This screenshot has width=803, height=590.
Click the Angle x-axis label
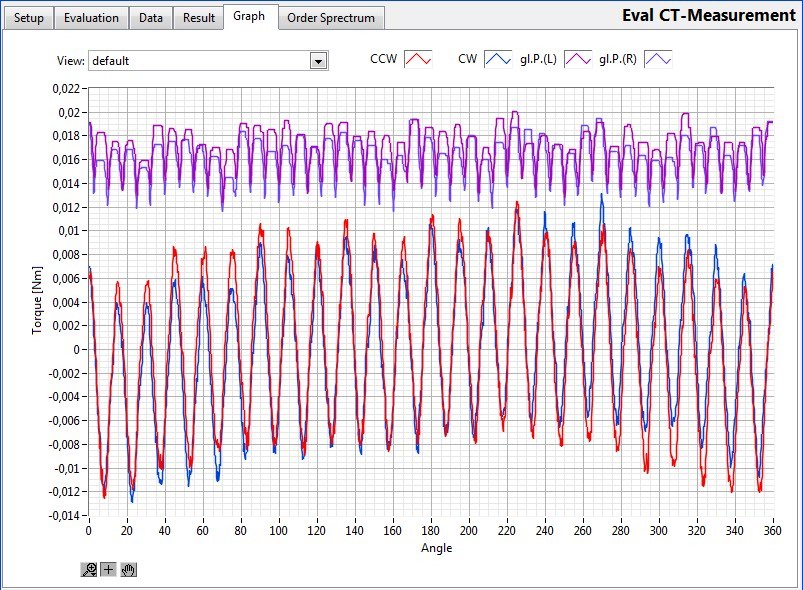[x=436, y=547]
